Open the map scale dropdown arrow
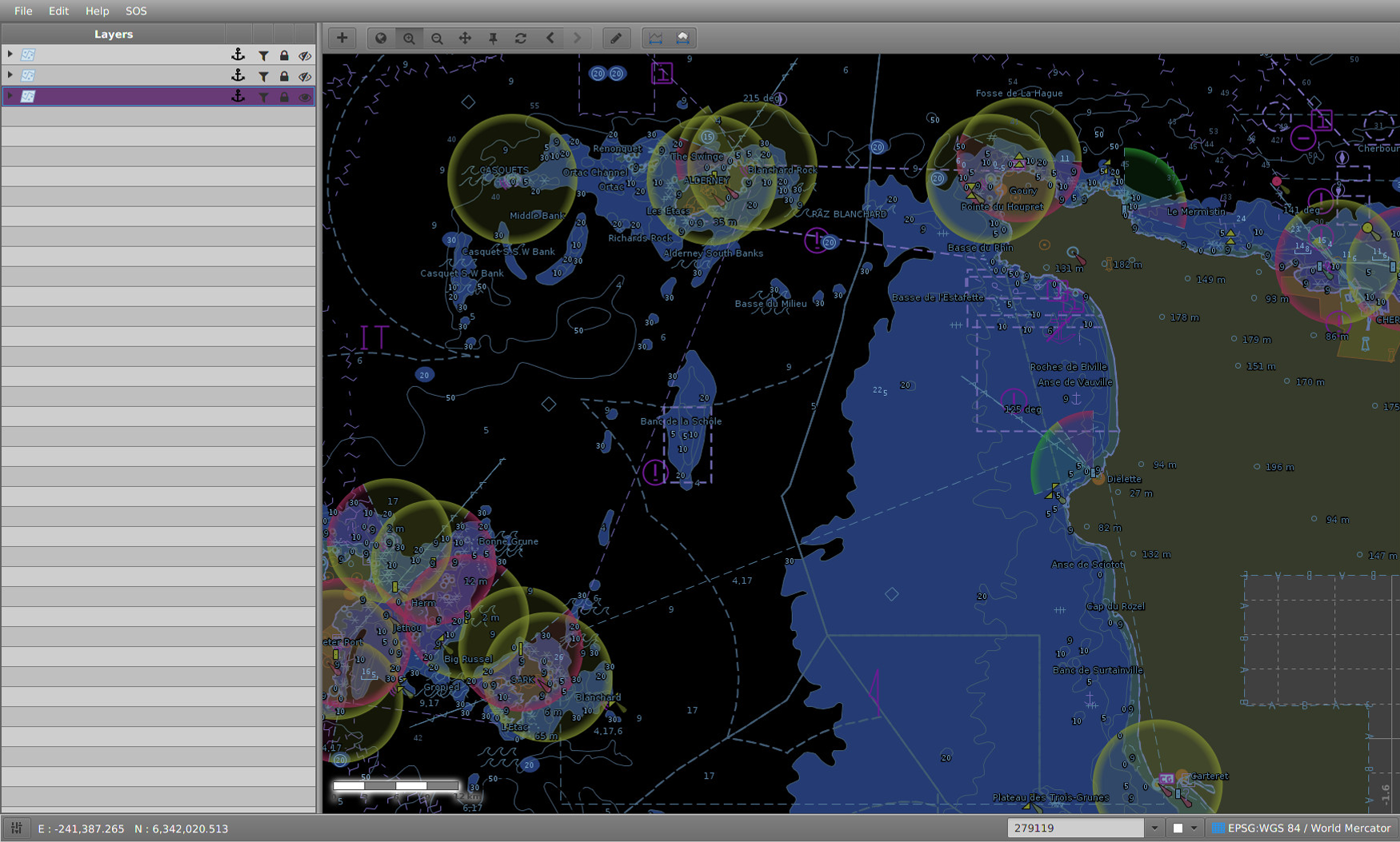 click(1154, 828)
